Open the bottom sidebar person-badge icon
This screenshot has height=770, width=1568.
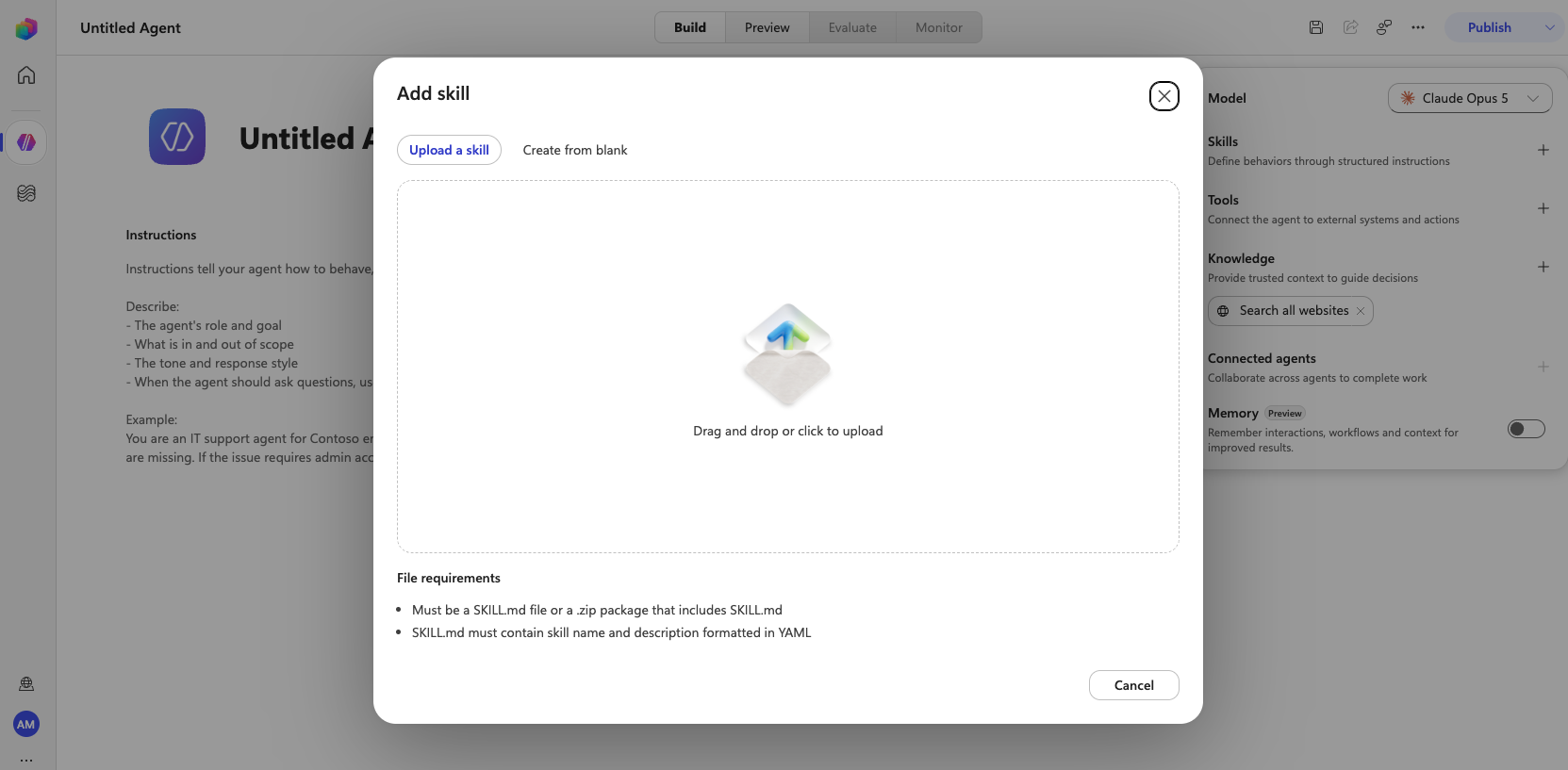pyautogui.click(x=26, y=684)
